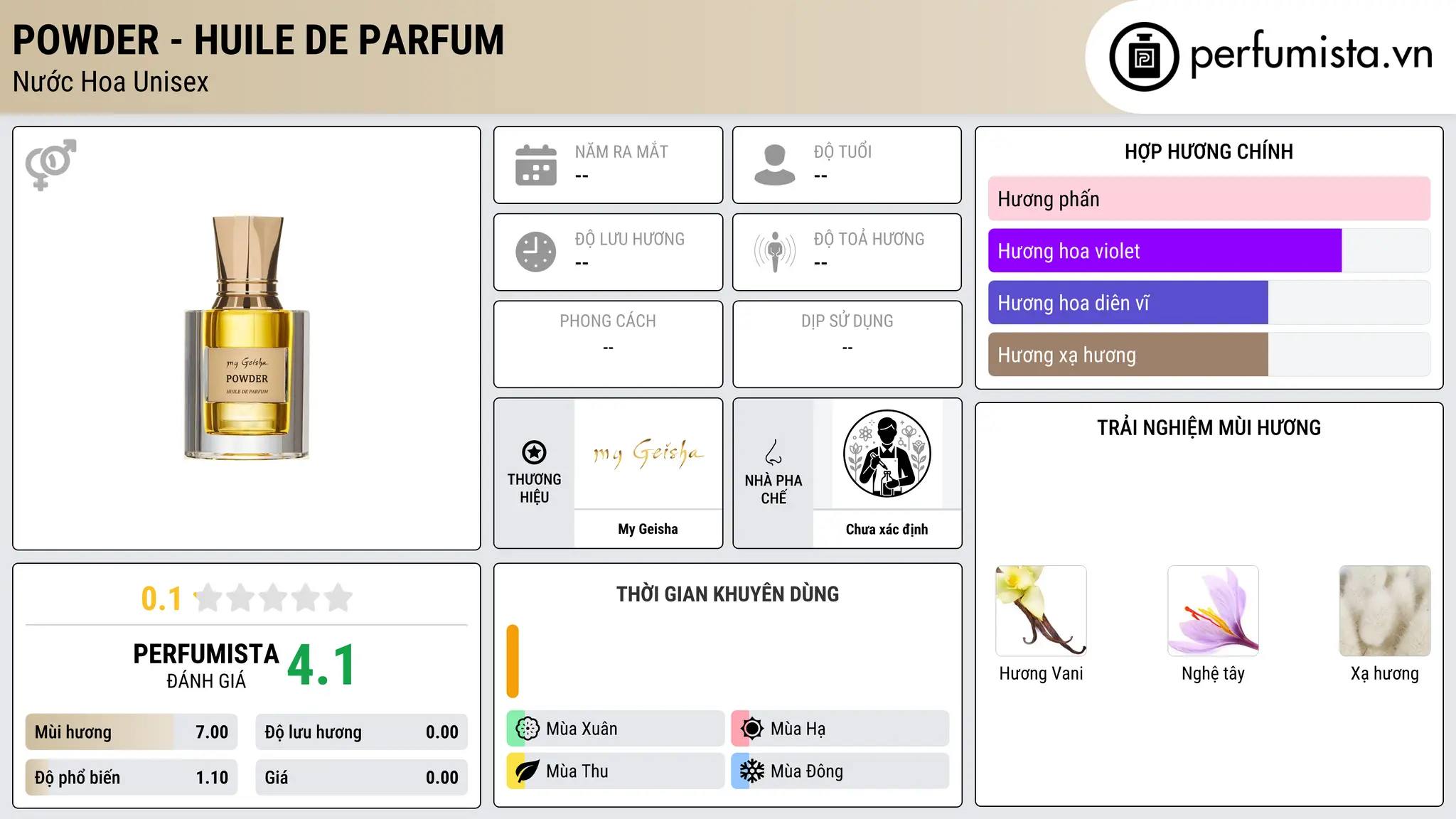Click the Thời gian khuyên dùng heading

[x=727, y=594]
